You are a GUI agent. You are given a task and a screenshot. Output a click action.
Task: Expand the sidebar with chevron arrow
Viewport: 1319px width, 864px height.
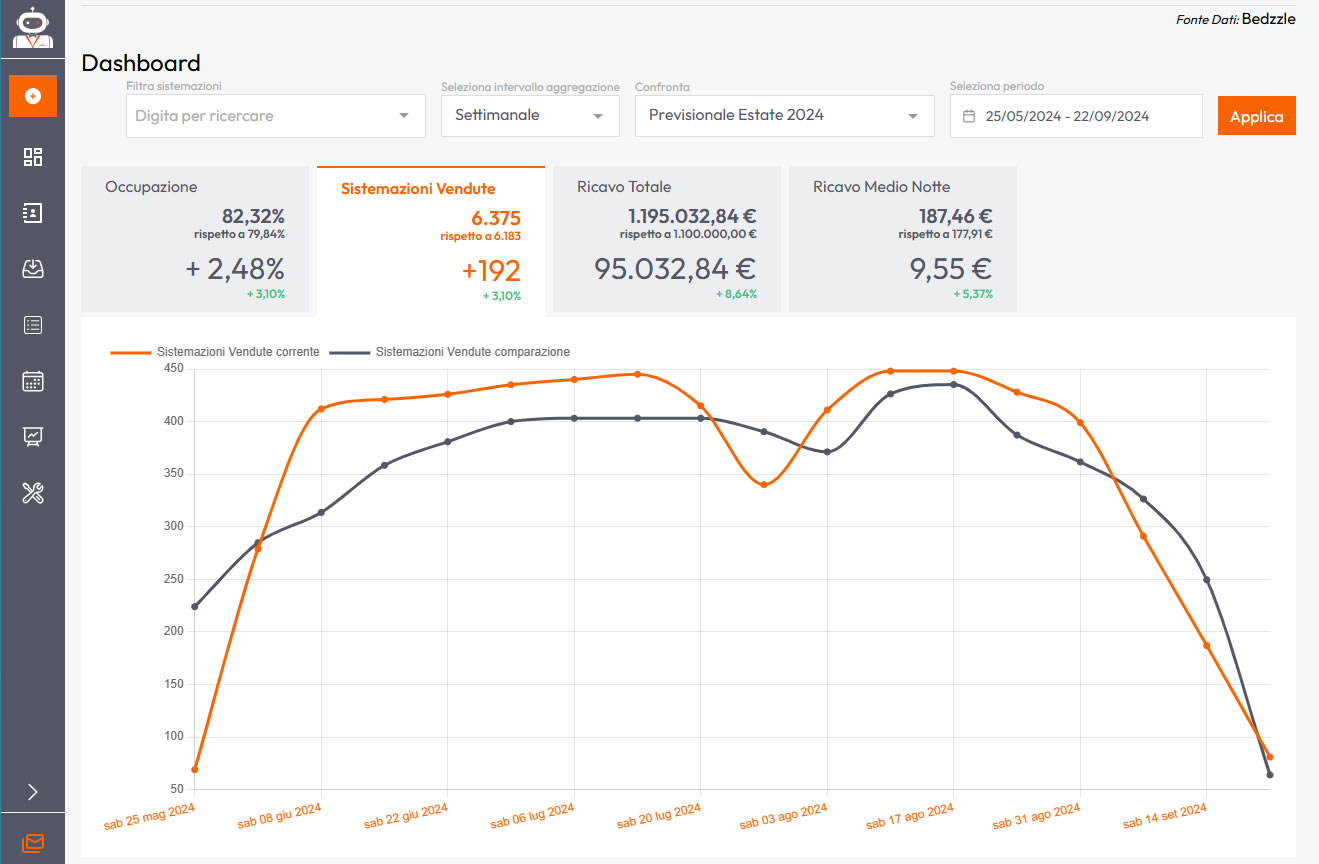click(x=33, y=792)
